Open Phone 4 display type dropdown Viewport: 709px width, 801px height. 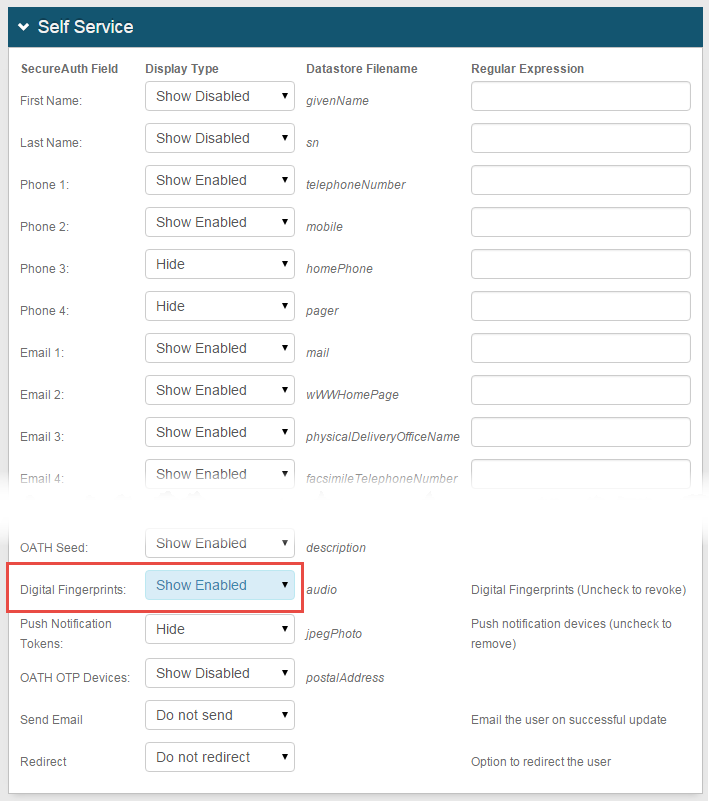coord(220,307)
